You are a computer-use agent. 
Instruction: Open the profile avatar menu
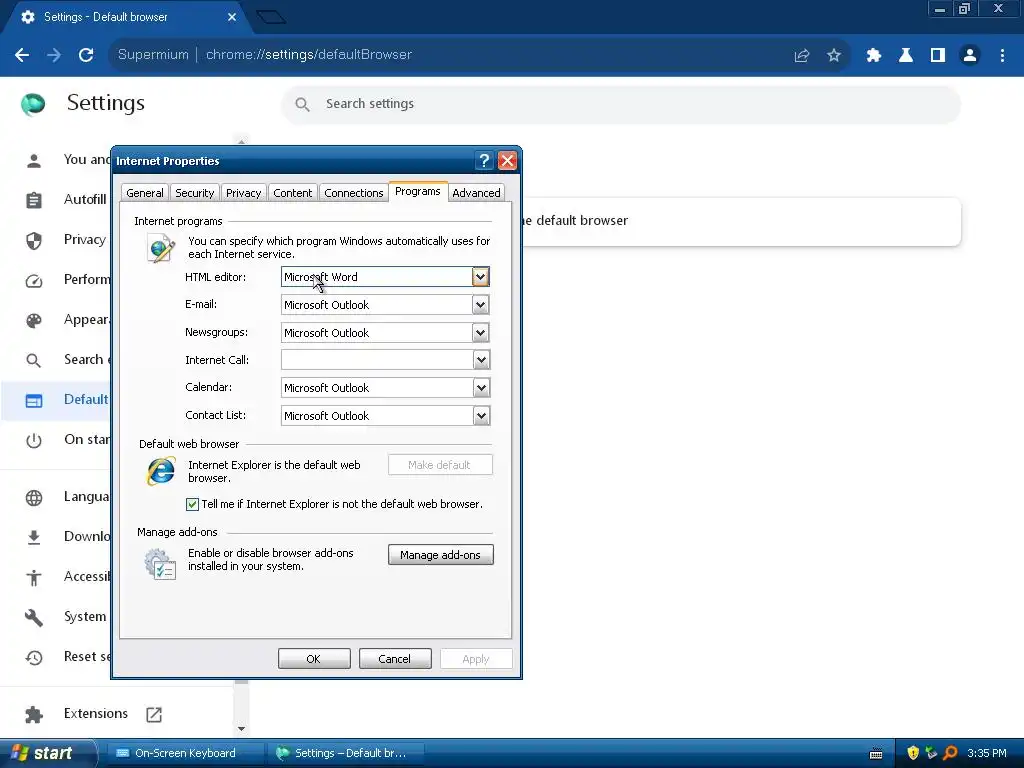(970, 56)
